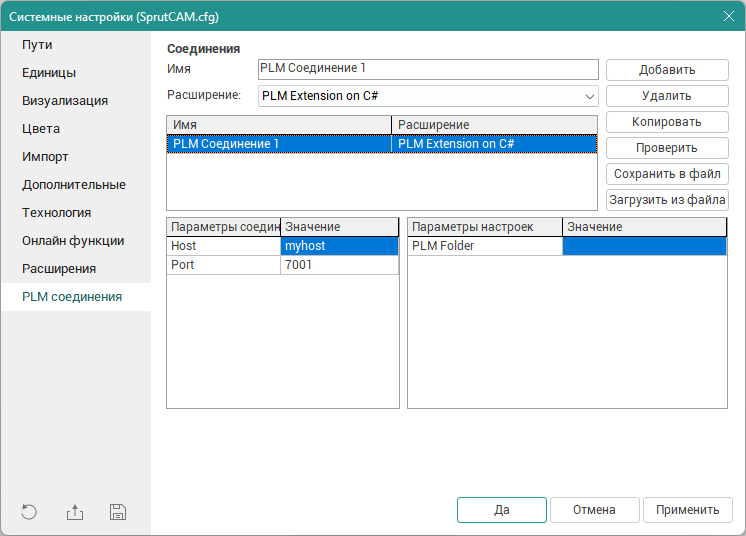
Task: Select Онлайн функции in the sidebar
Action: [73, 241]
